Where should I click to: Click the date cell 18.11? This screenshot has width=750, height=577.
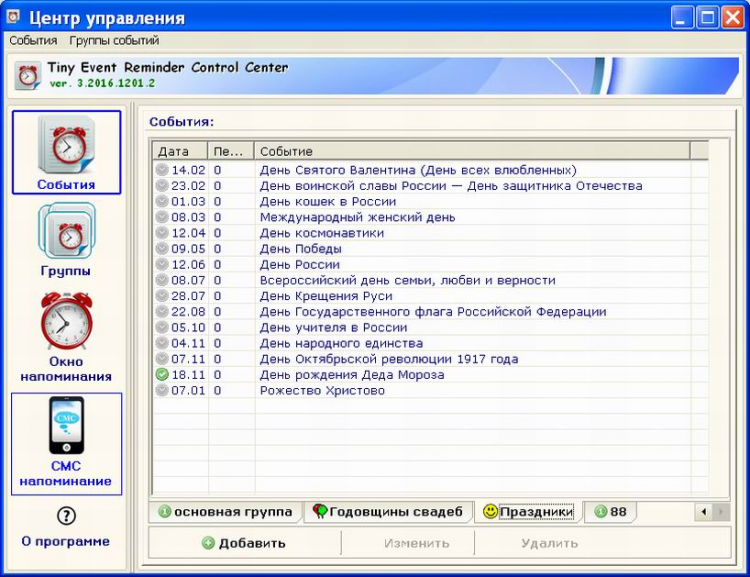(x=188, y=375)
